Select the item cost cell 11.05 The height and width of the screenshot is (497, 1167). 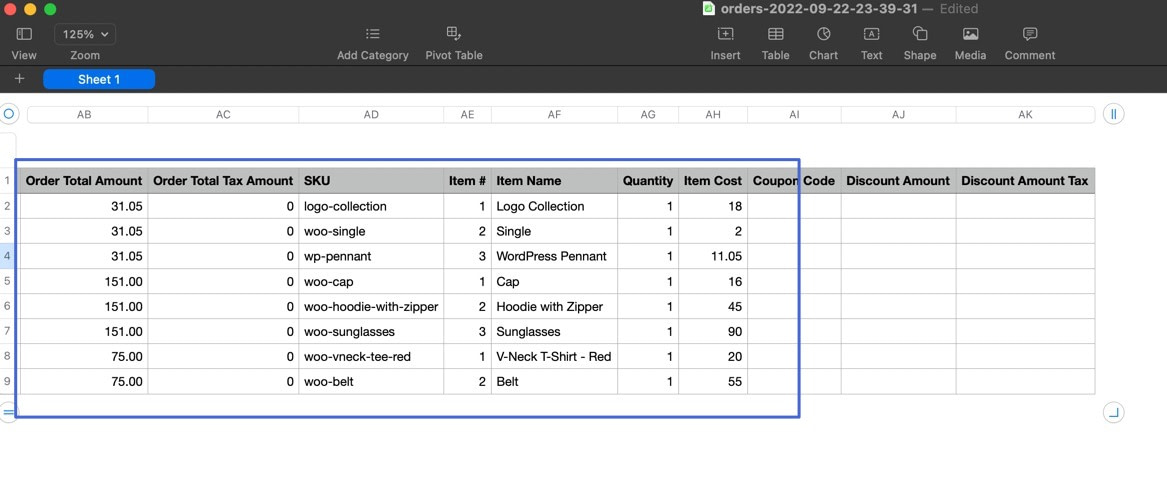[x=713, y=256]
